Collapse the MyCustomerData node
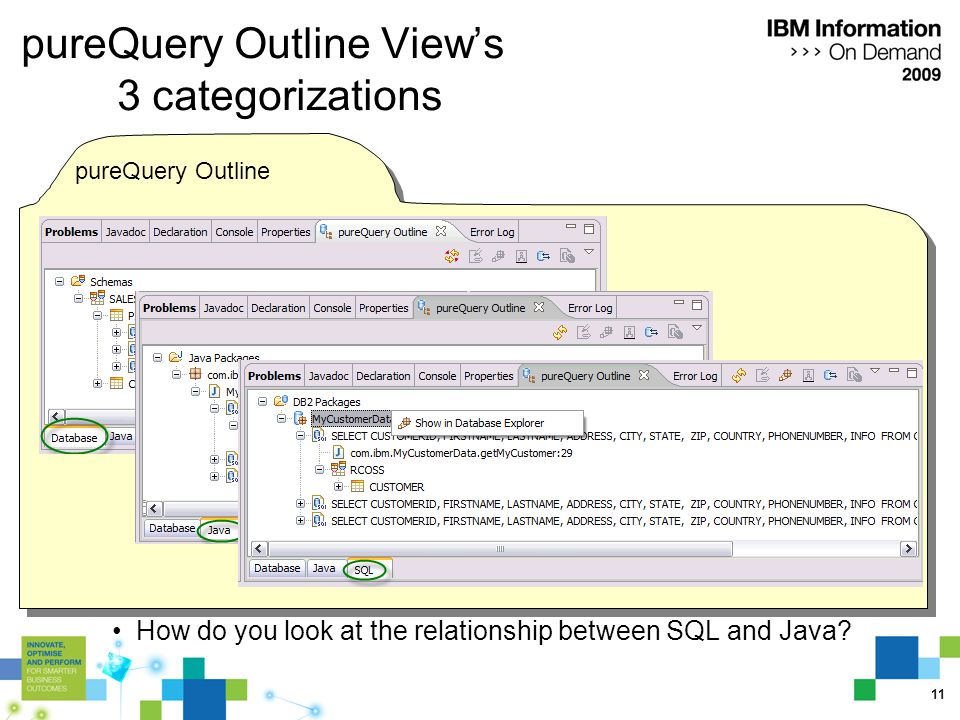 pos(282,419)
